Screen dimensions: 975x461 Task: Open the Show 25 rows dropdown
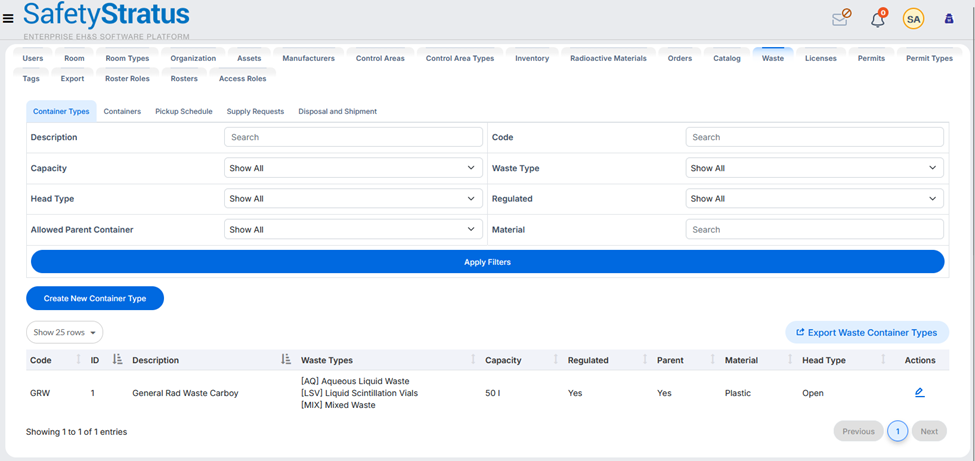click(65, 332)
